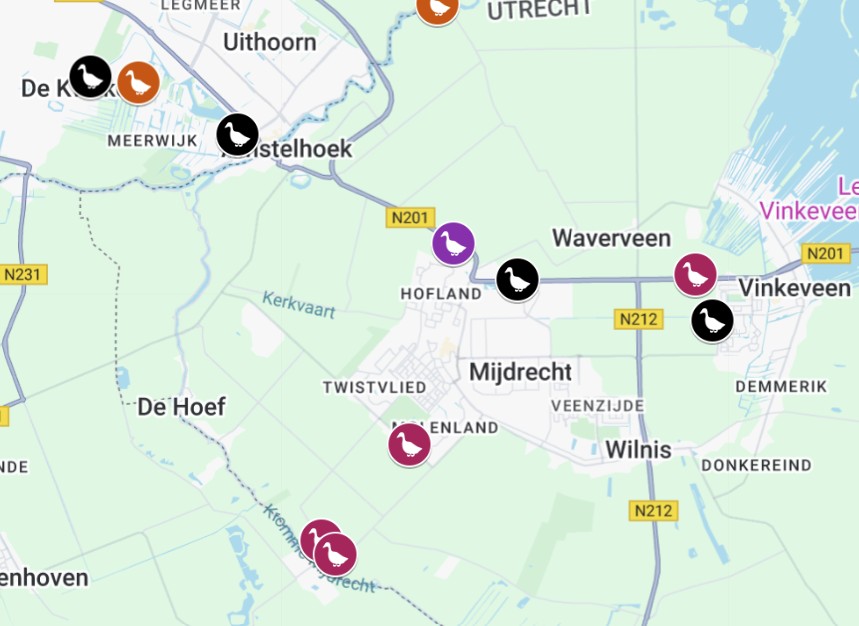
Task: Select the De Hoef village label
Action: pos(181,407)
